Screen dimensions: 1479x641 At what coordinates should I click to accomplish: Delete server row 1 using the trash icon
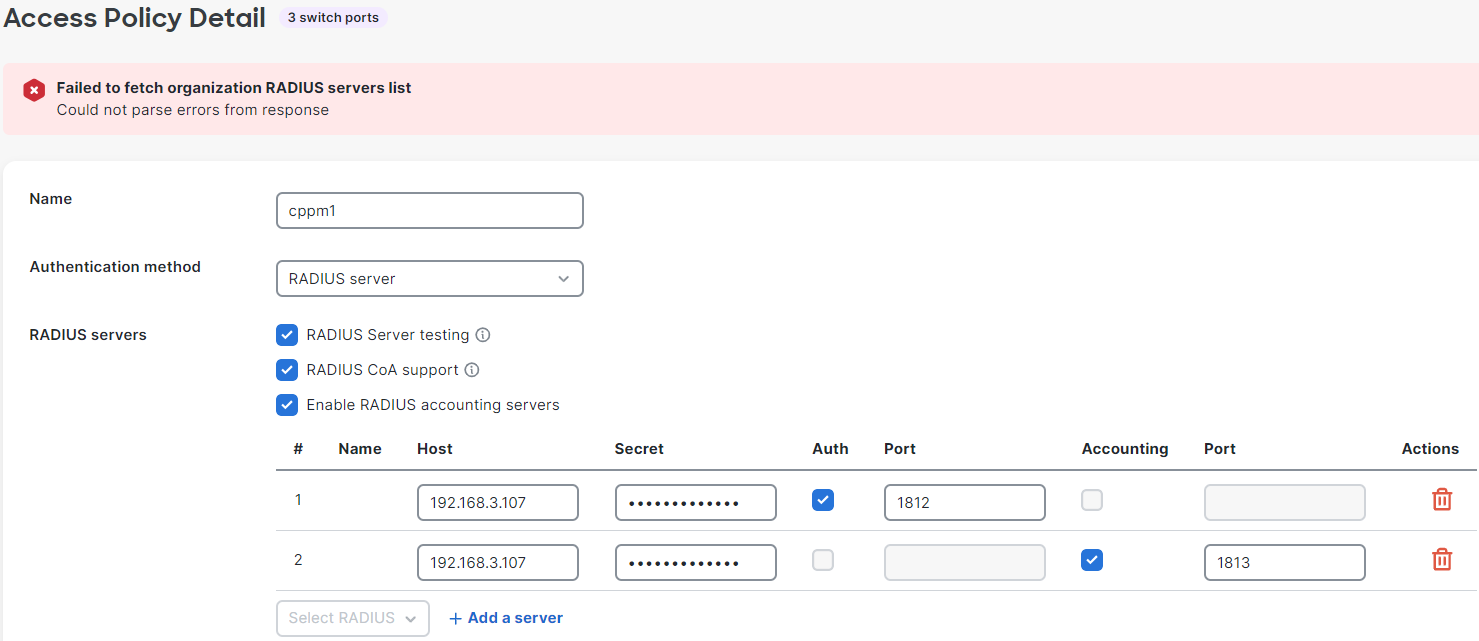(1442, 499)
